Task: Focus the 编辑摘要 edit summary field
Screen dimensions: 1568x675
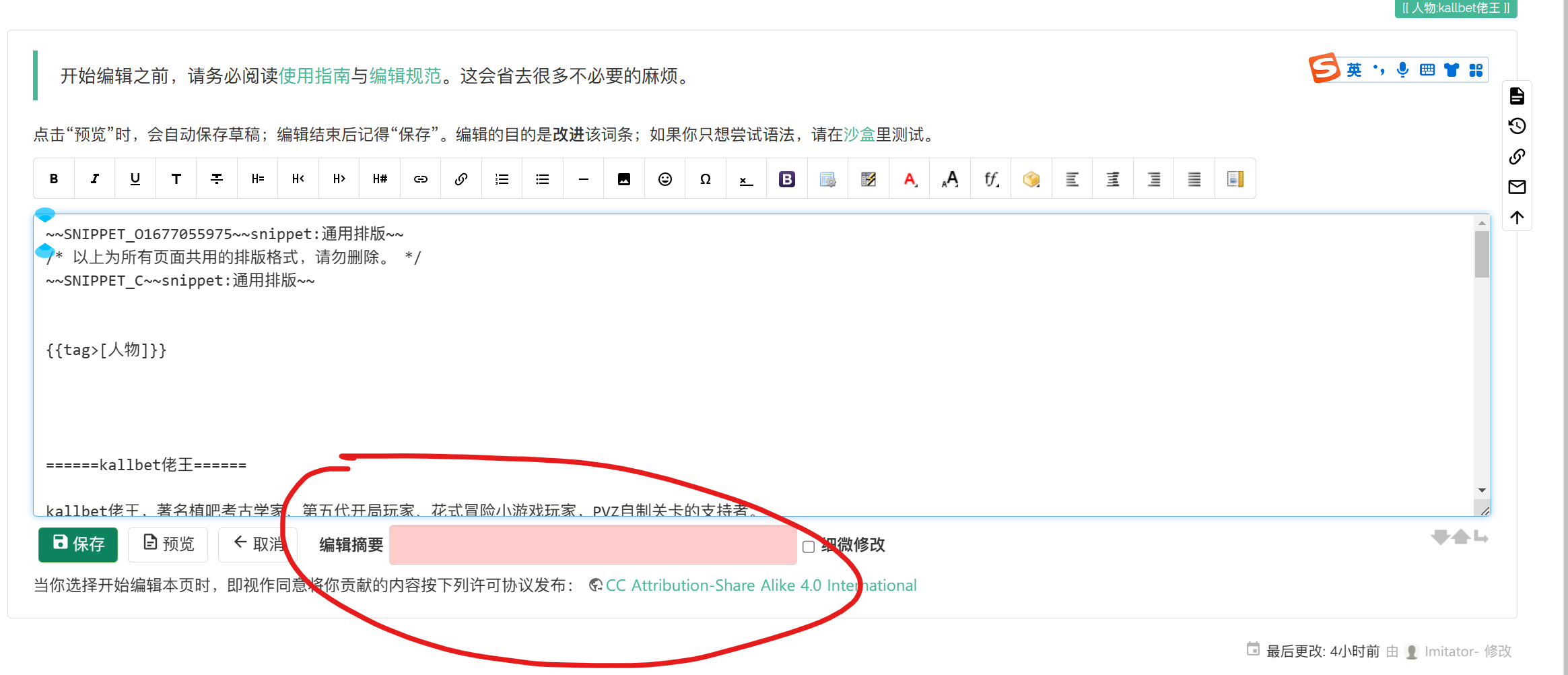Action: pyautogui.click(x=592, y=545)
